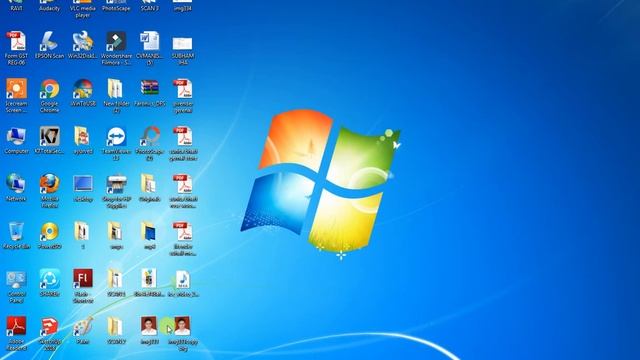Select the img337 photo thumbnail
This screenshot has height=360, width=640.
coord(149,326)
